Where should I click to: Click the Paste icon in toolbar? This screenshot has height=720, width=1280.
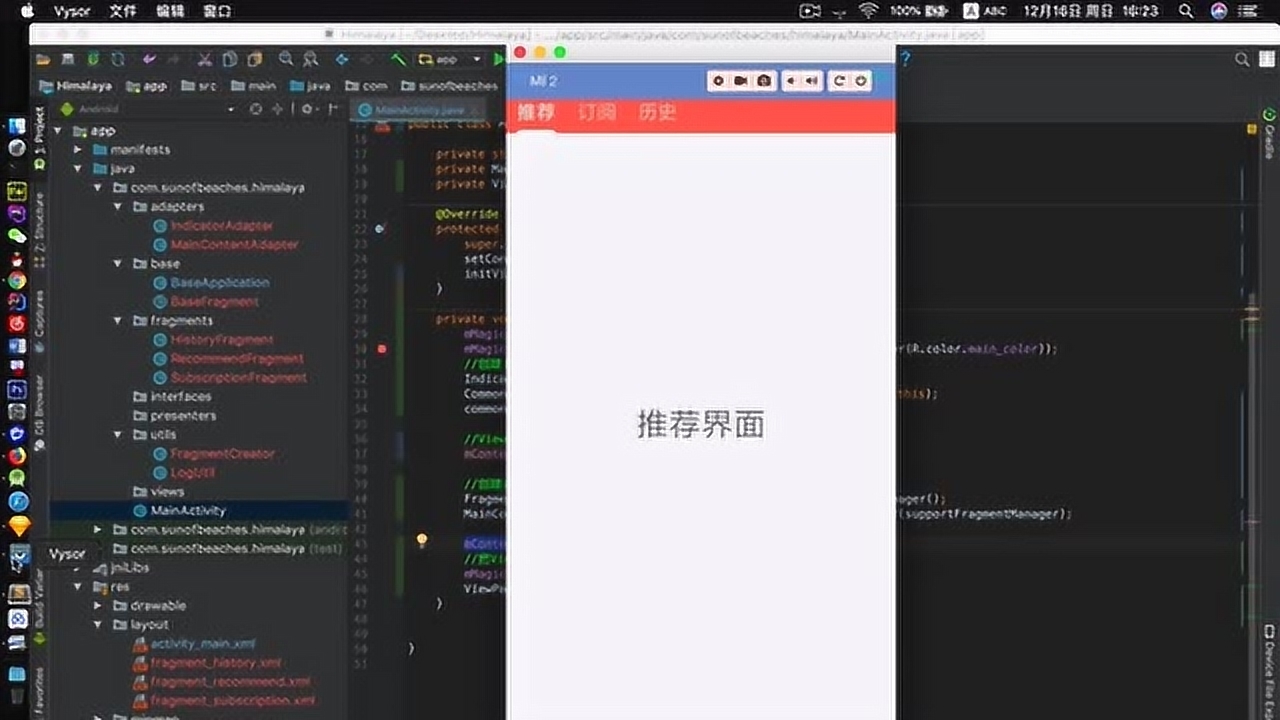click(x=255, y=60)
